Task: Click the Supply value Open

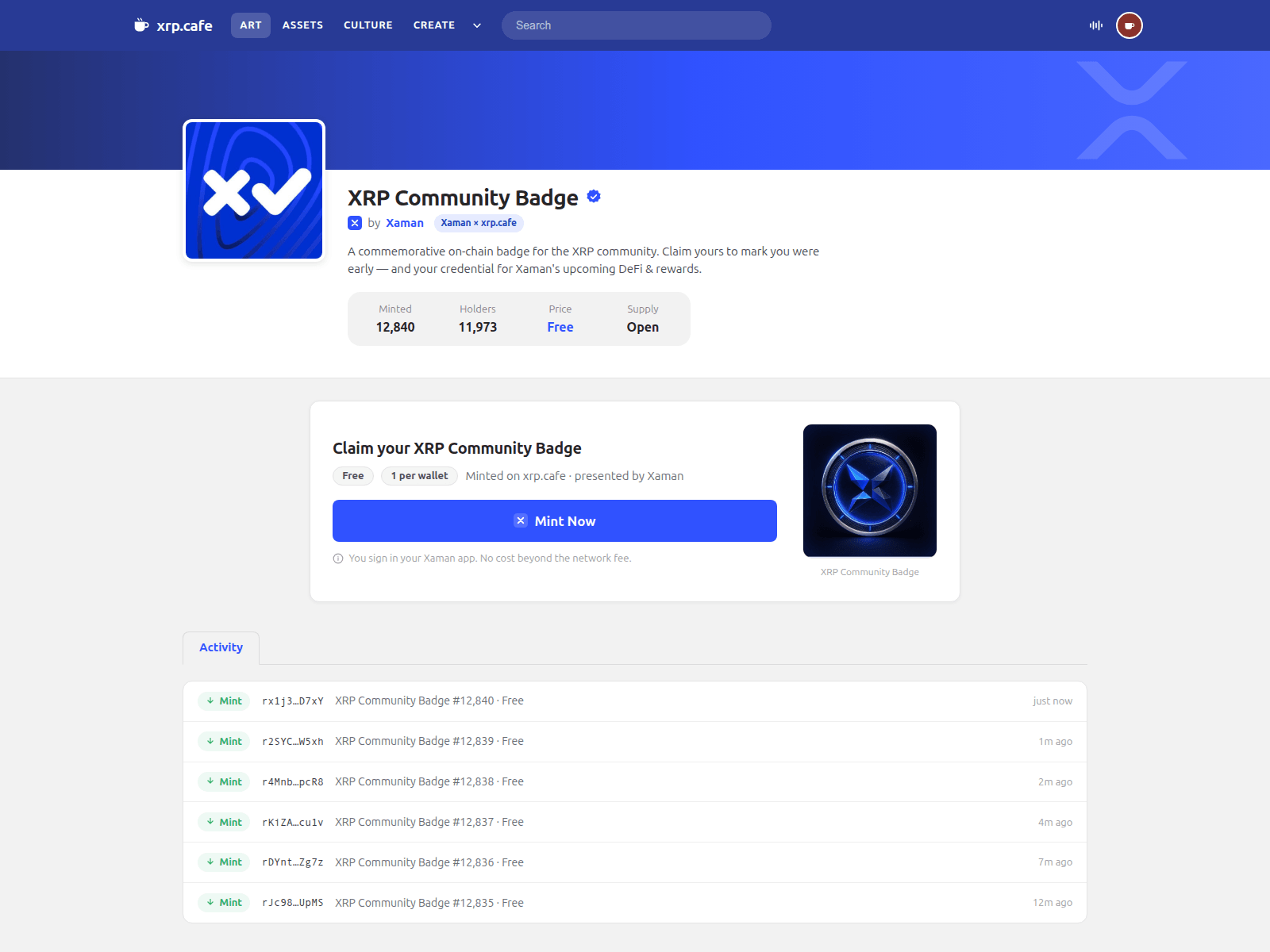Action: (x=643, y=327)
